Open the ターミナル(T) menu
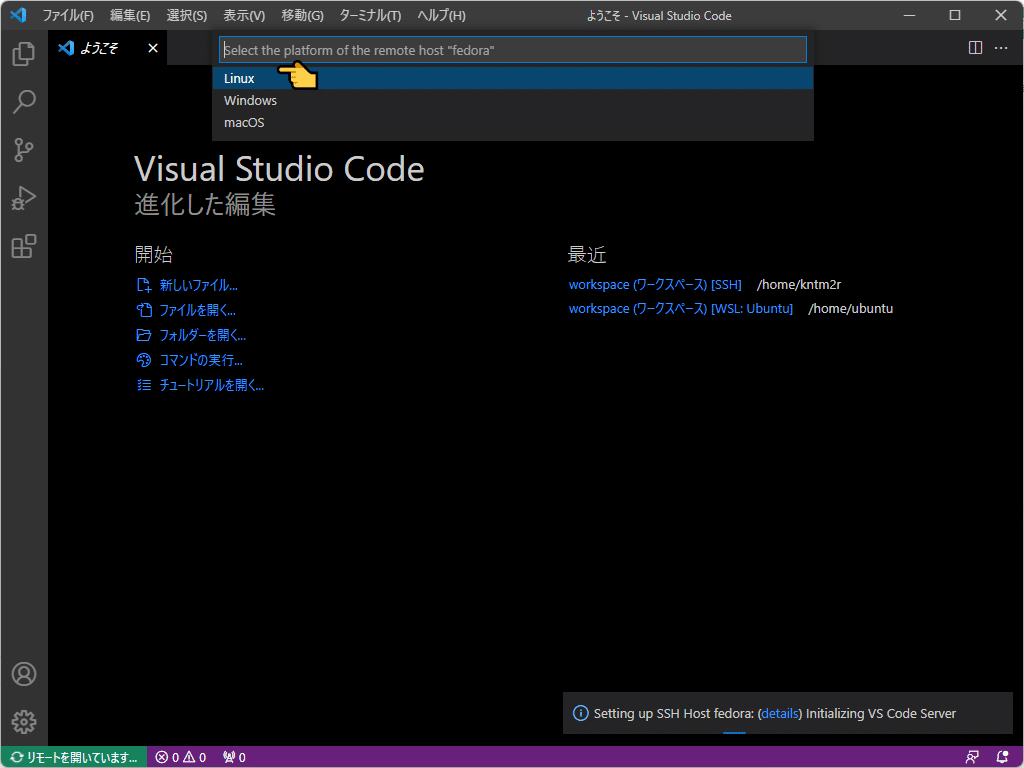 click(370, 15)
